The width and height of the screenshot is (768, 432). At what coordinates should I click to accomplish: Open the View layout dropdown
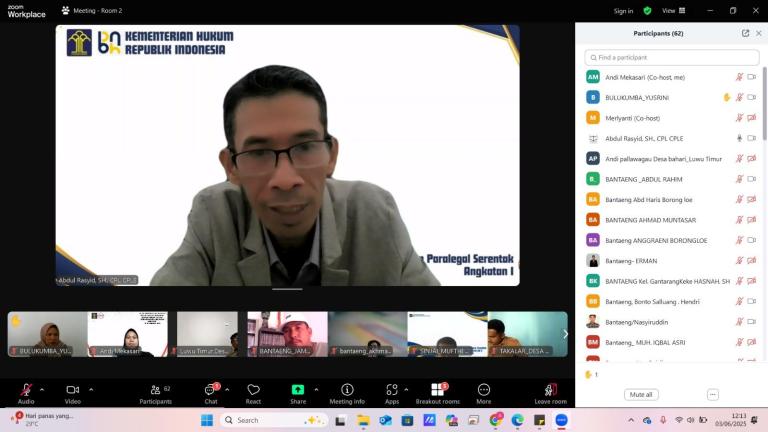[671, 11]
